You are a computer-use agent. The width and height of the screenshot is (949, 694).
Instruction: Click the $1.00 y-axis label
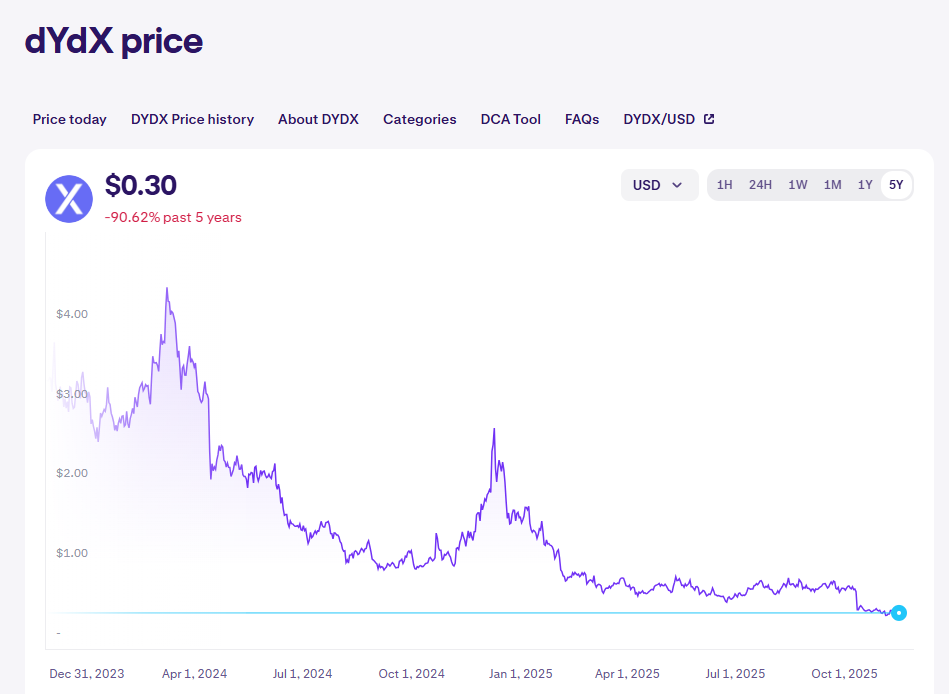pyautogui.click(x=72, y=553)
